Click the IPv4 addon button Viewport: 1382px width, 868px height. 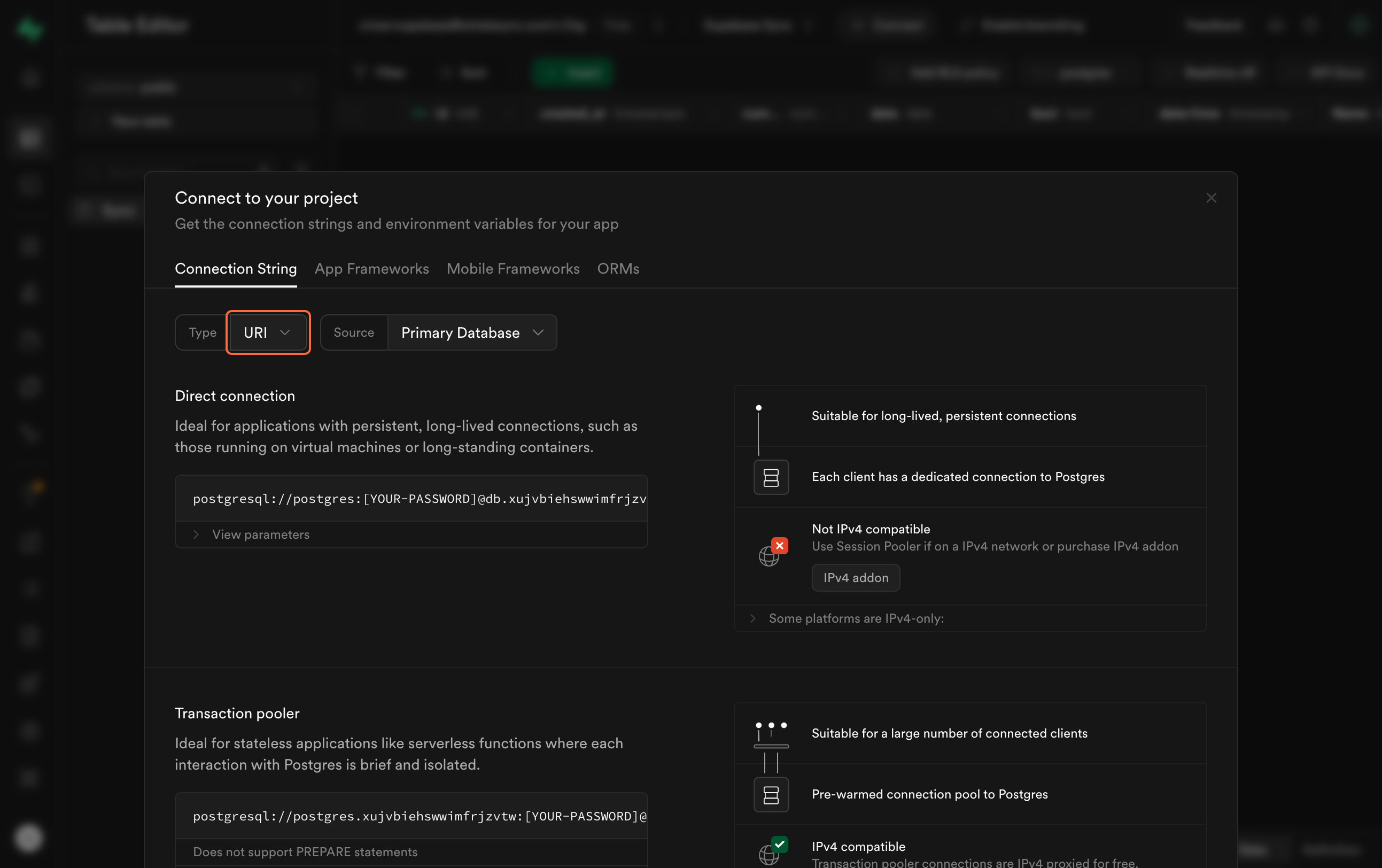tap(855, 578)
